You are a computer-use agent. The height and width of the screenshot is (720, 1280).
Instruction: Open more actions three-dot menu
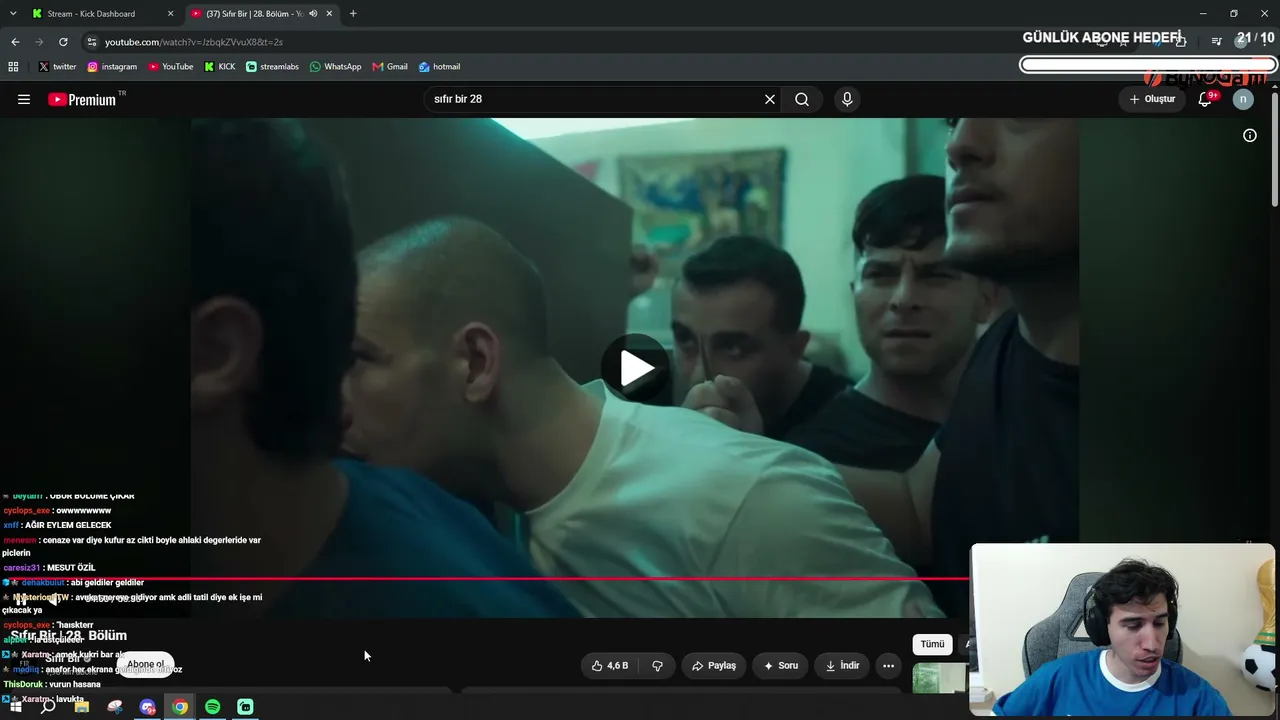[888, 665]
